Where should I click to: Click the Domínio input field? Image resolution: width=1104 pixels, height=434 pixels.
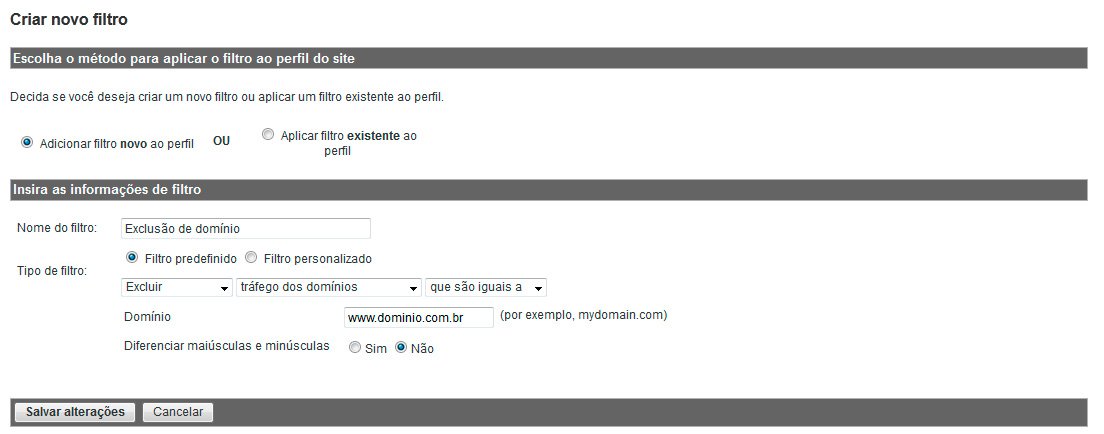pos(418,317)
